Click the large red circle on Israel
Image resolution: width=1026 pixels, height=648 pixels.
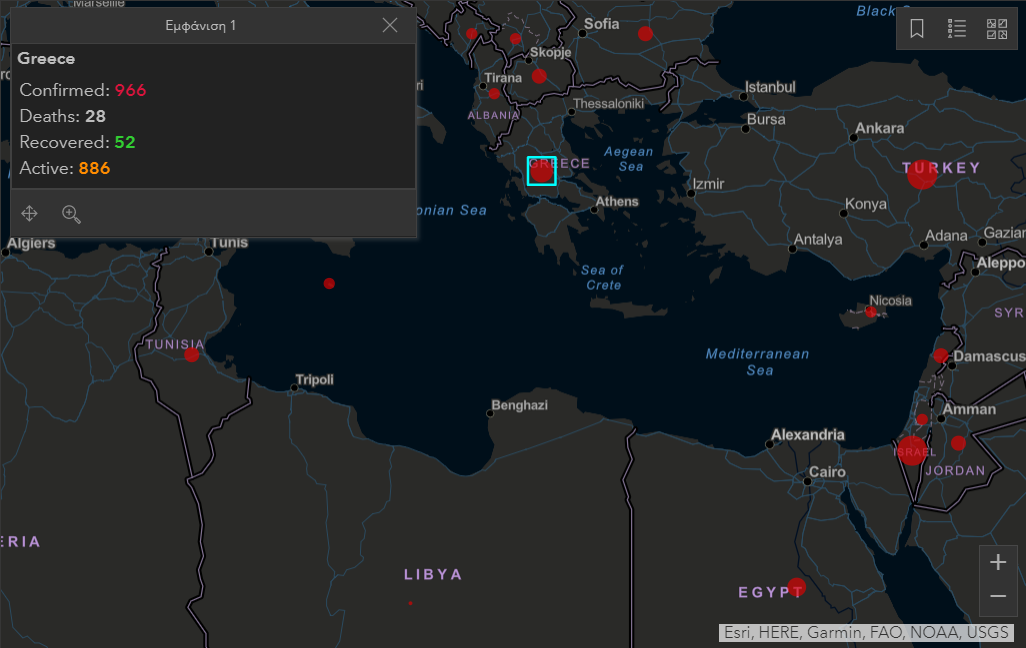912,450
